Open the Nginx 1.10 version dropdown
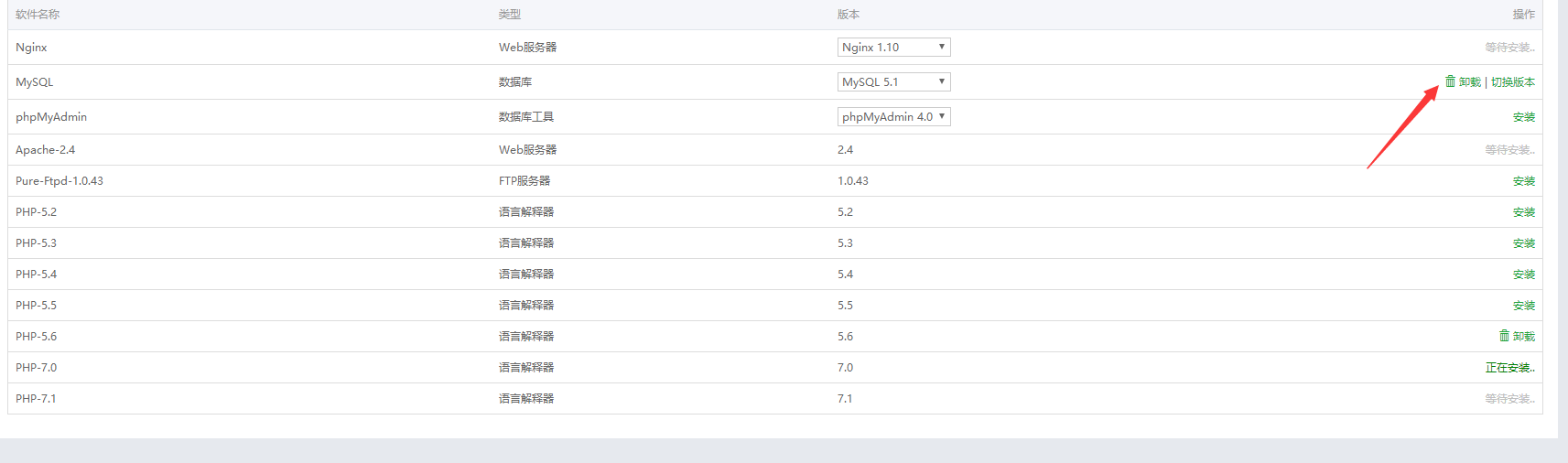This screenshot has height=463, width=1568. [893, 47]
